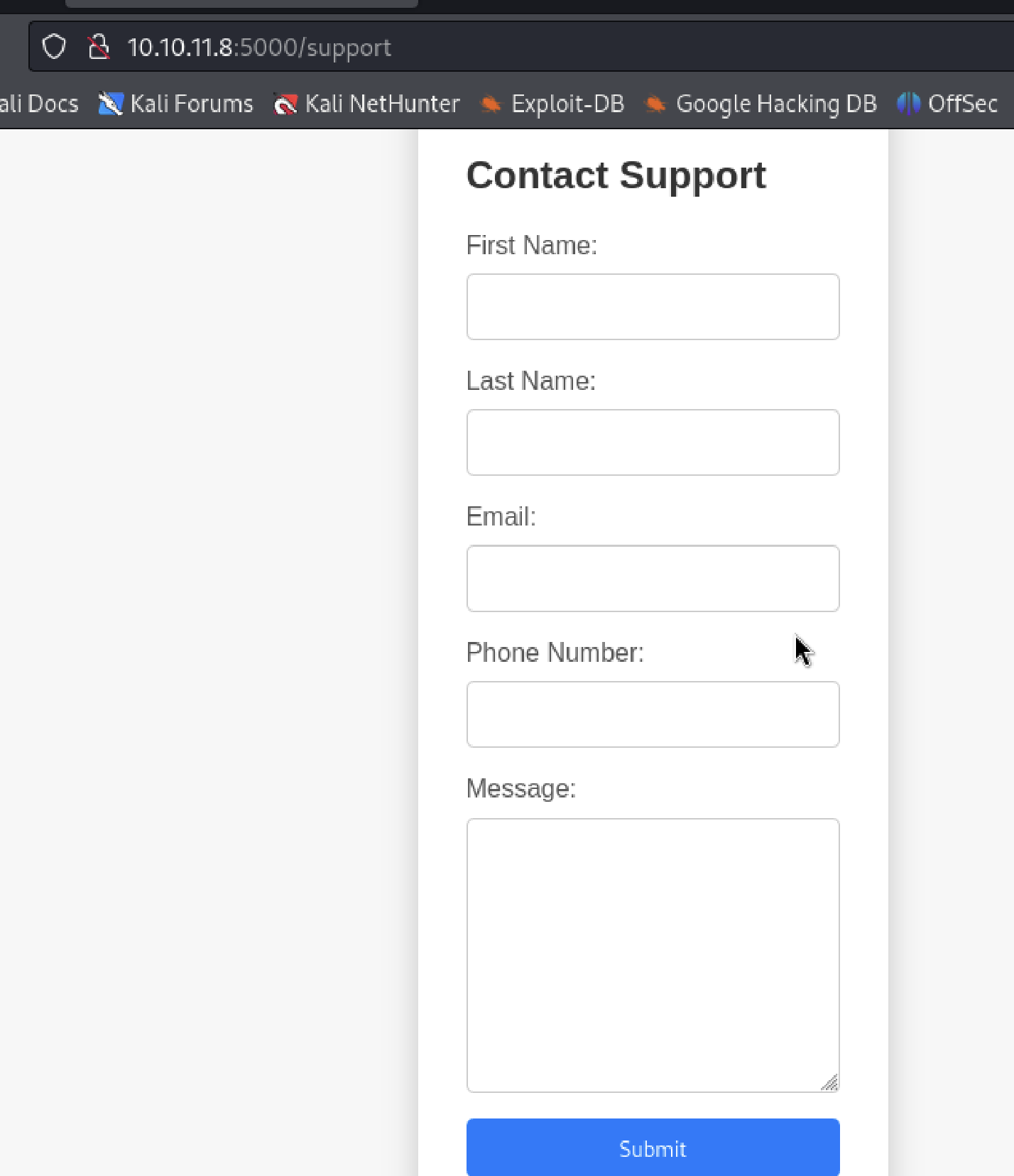Click the Kali NetHunter bookmark label

point(382,104)
